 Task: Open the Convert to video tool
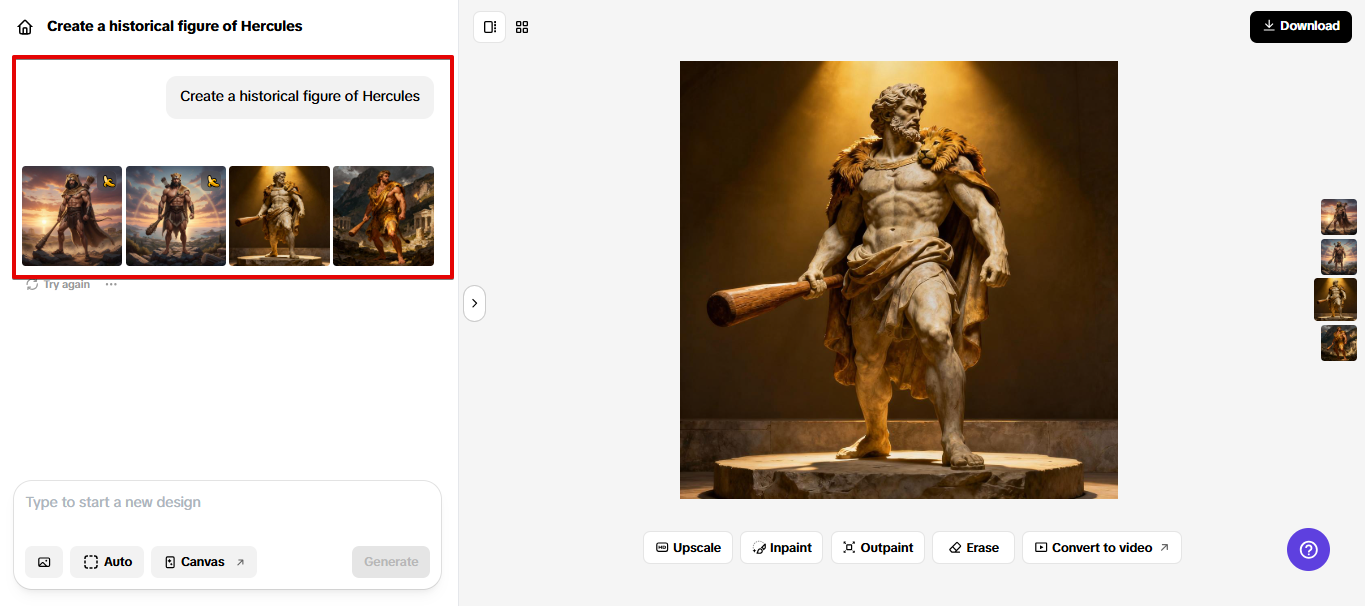click(x=1101, y=547)
